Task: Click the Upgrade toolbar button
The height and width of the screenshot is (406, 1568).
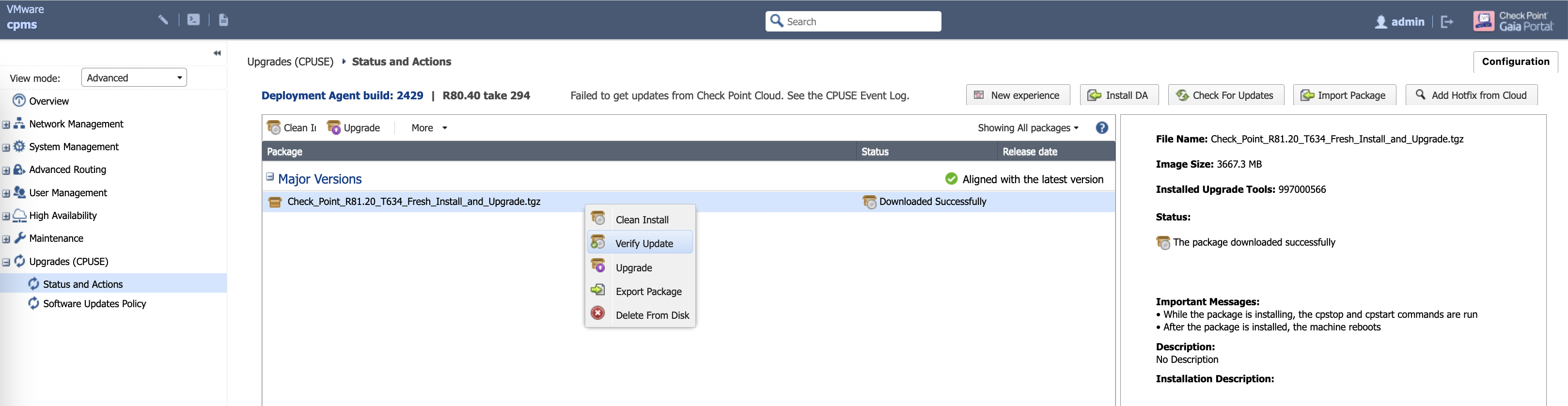Action: pyautogui.click(x=354, y=128)
